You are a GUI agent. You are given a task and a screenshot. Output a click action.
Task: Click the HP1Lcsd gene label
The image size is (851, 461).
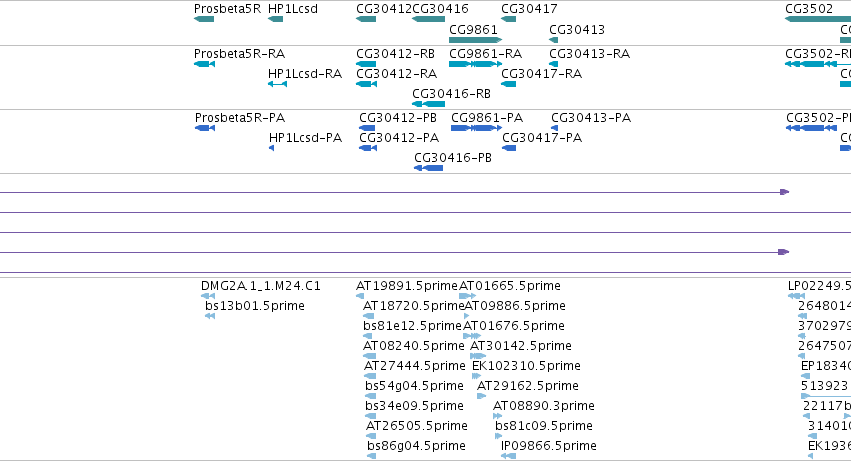pos(293,9)
